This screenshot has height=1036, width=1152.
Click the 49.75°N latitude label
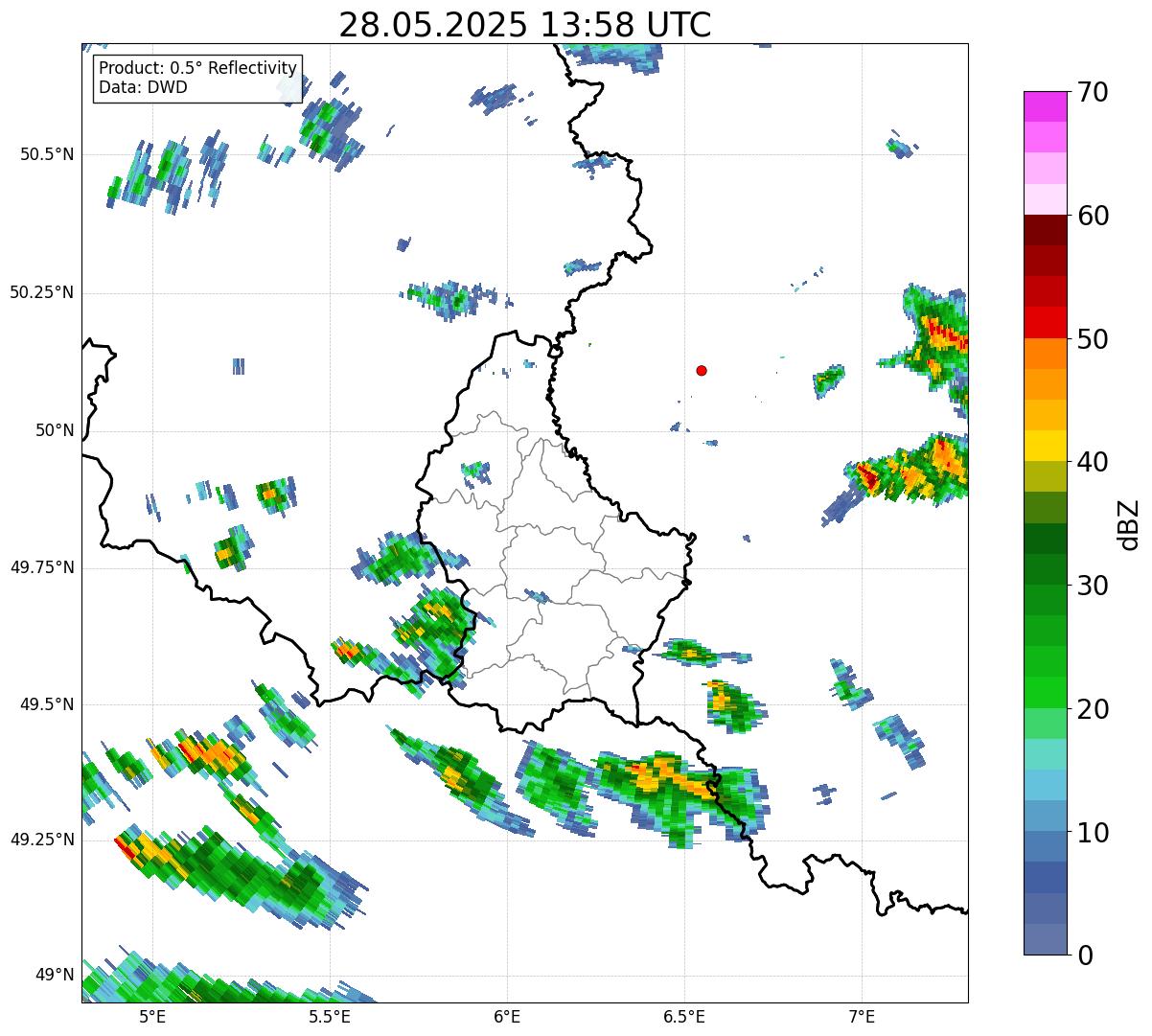pyautogui.click(x=41, y=567)
